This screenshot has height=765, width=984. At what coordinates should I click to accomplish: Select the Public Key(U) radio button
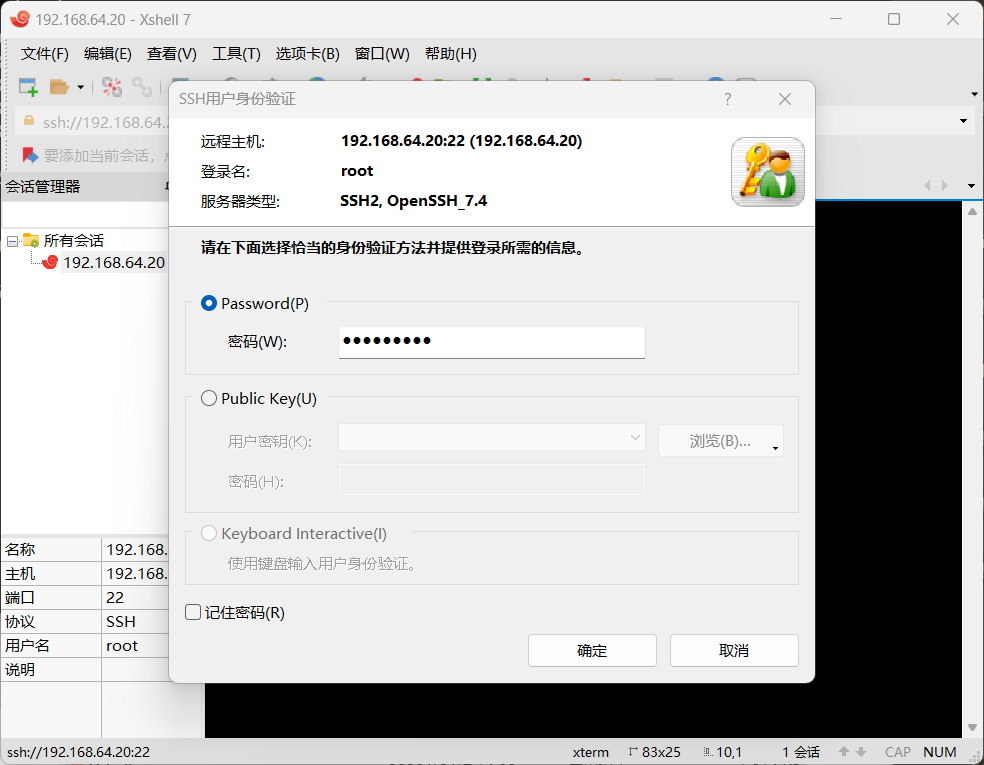tap(208, 399)
